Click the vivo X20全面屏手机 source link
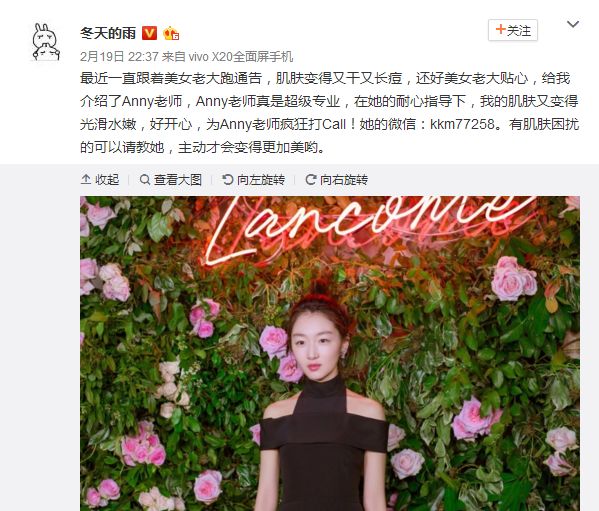599x511 pixels. pyautogui.click(x=241, y=57)
